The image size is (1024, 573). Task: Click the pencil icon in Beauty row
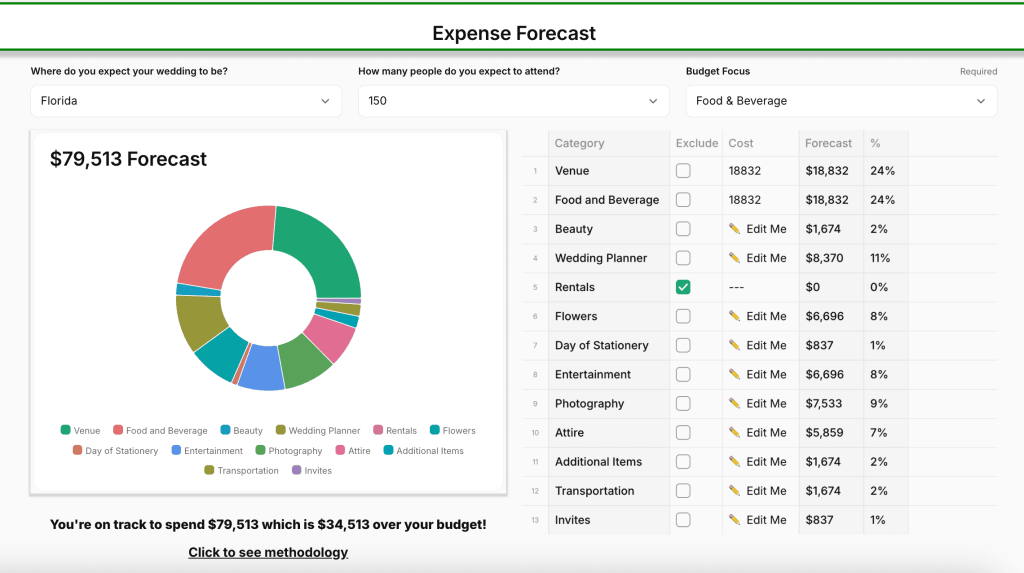click(735, 229)
